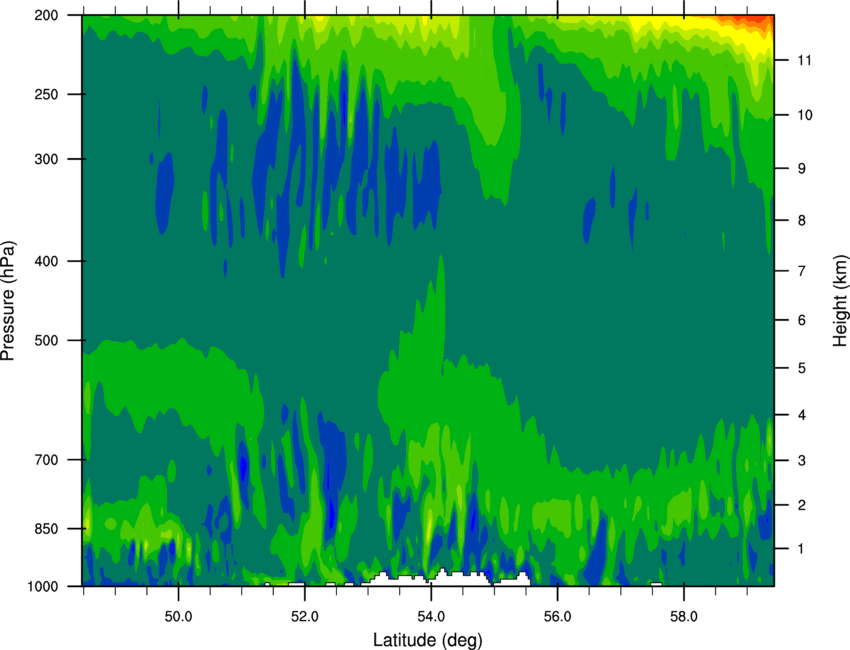Viewport: 850px width, 650px height.
Task: Click the 'Pressure (hPa)' axis title
Action: (8, 301)
